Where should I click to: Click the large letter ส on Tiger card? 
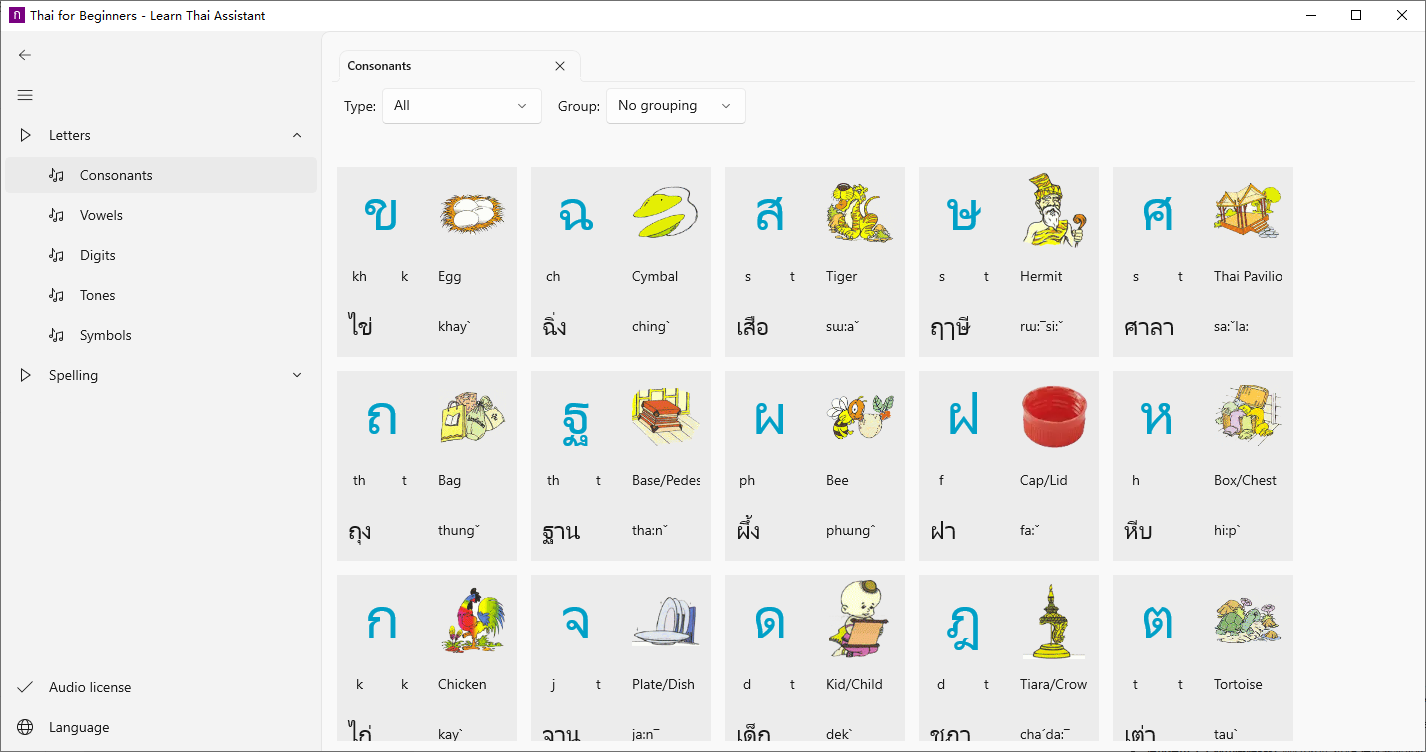(x=769, y=213)
